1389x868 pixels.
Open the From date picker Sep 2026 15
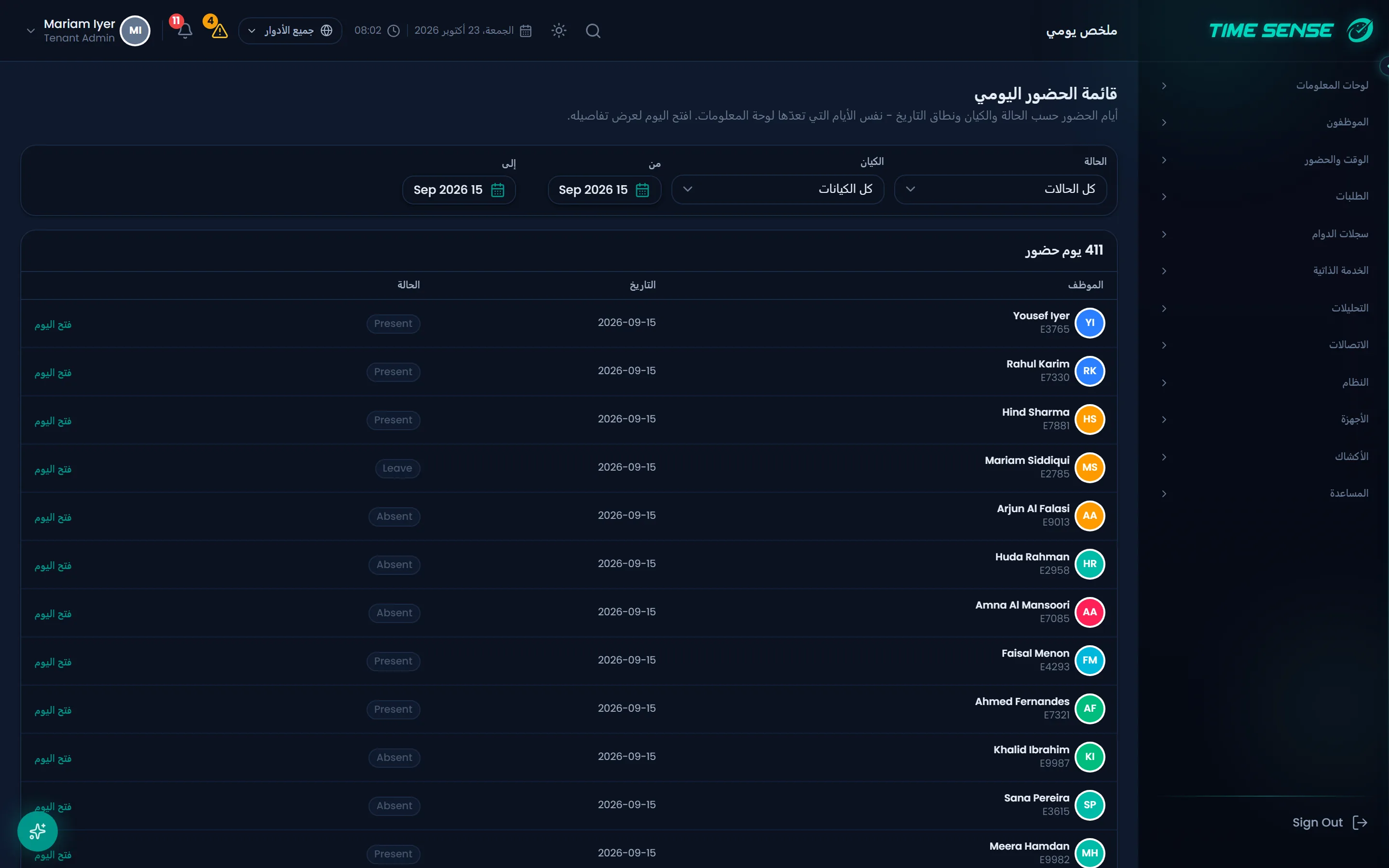(604, 190)
